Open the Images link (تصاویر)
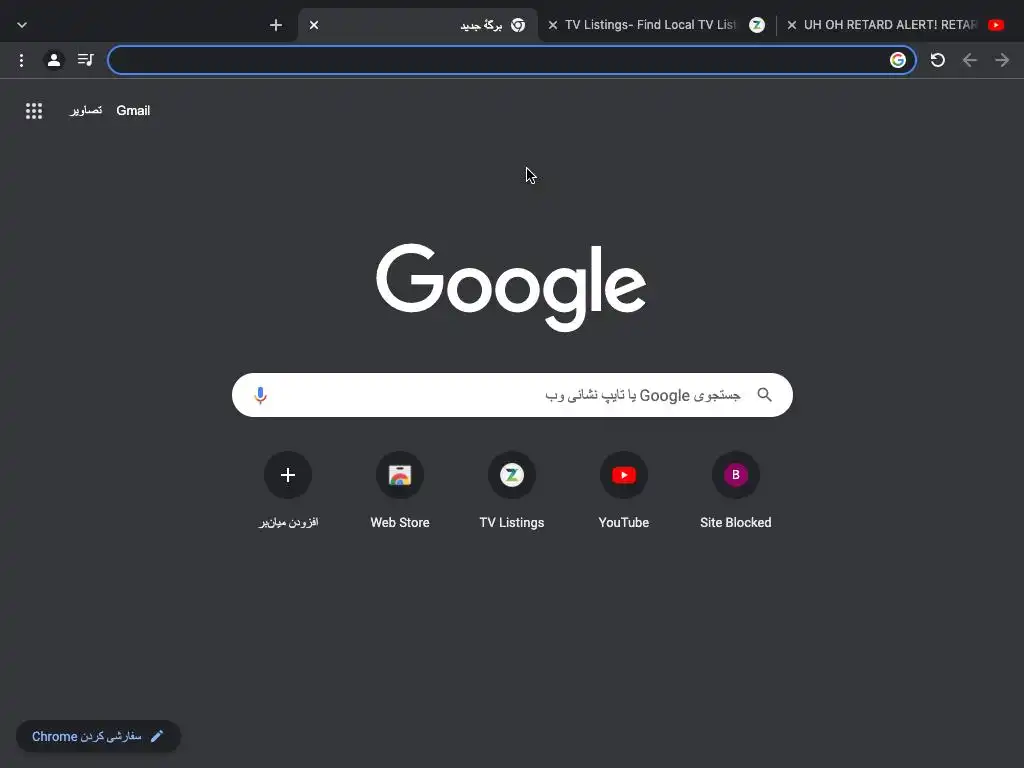The height and width of the screenshot is (768, 1024). 86,110
